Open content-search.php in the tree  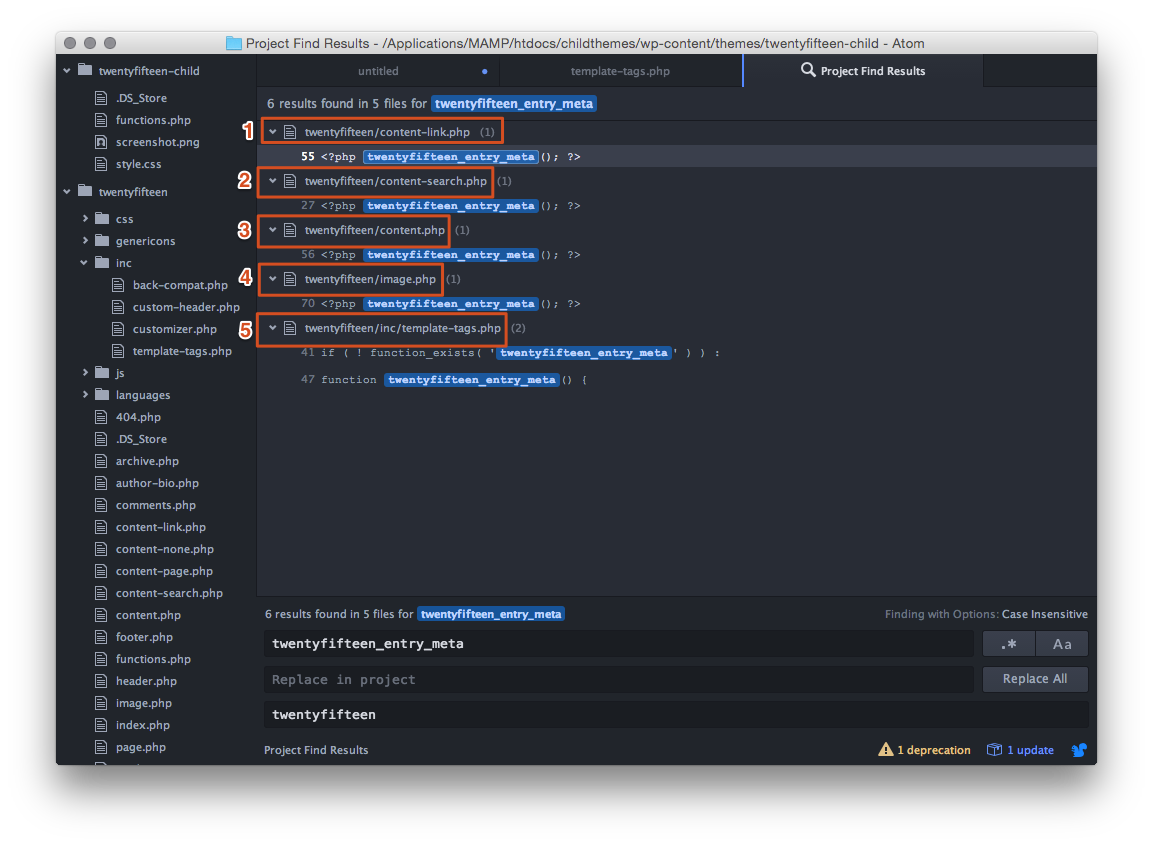click(169, 593)
